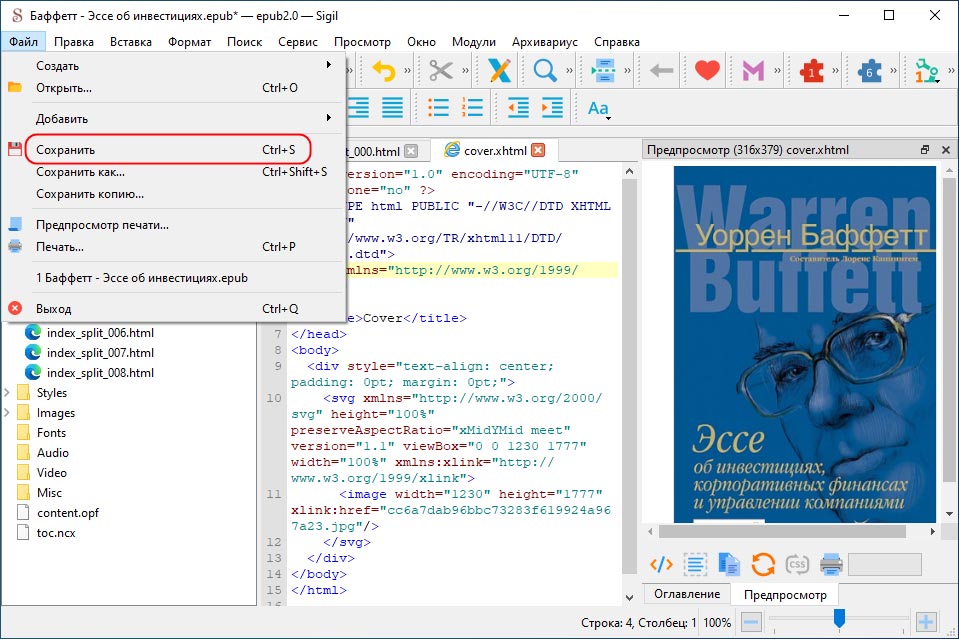Run red puzzle plugin number 1
The width and height of the screenshot is (959, 639).
coord(812,71)
